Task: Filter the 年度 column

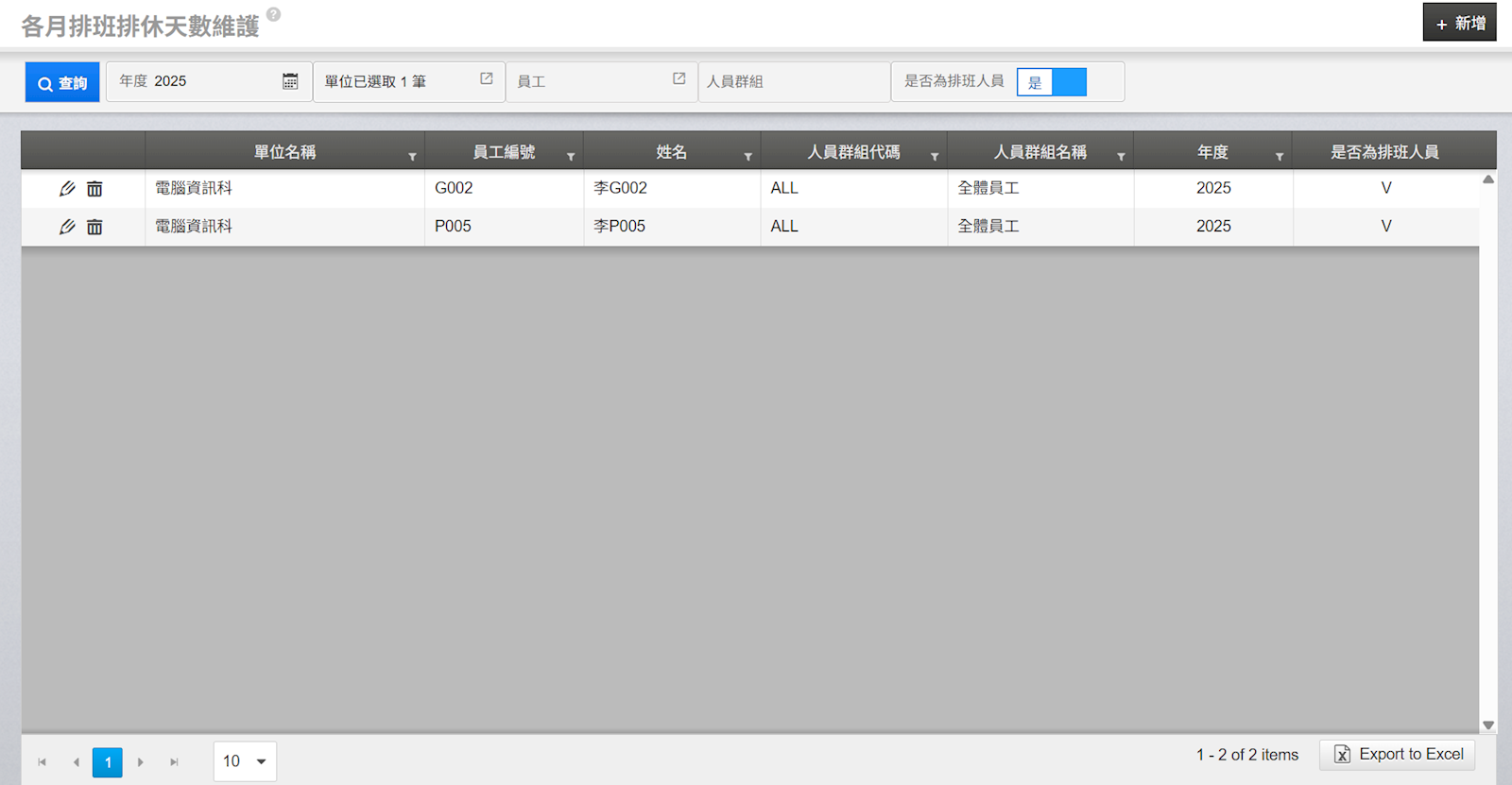Action: [x=1280, y=156]
